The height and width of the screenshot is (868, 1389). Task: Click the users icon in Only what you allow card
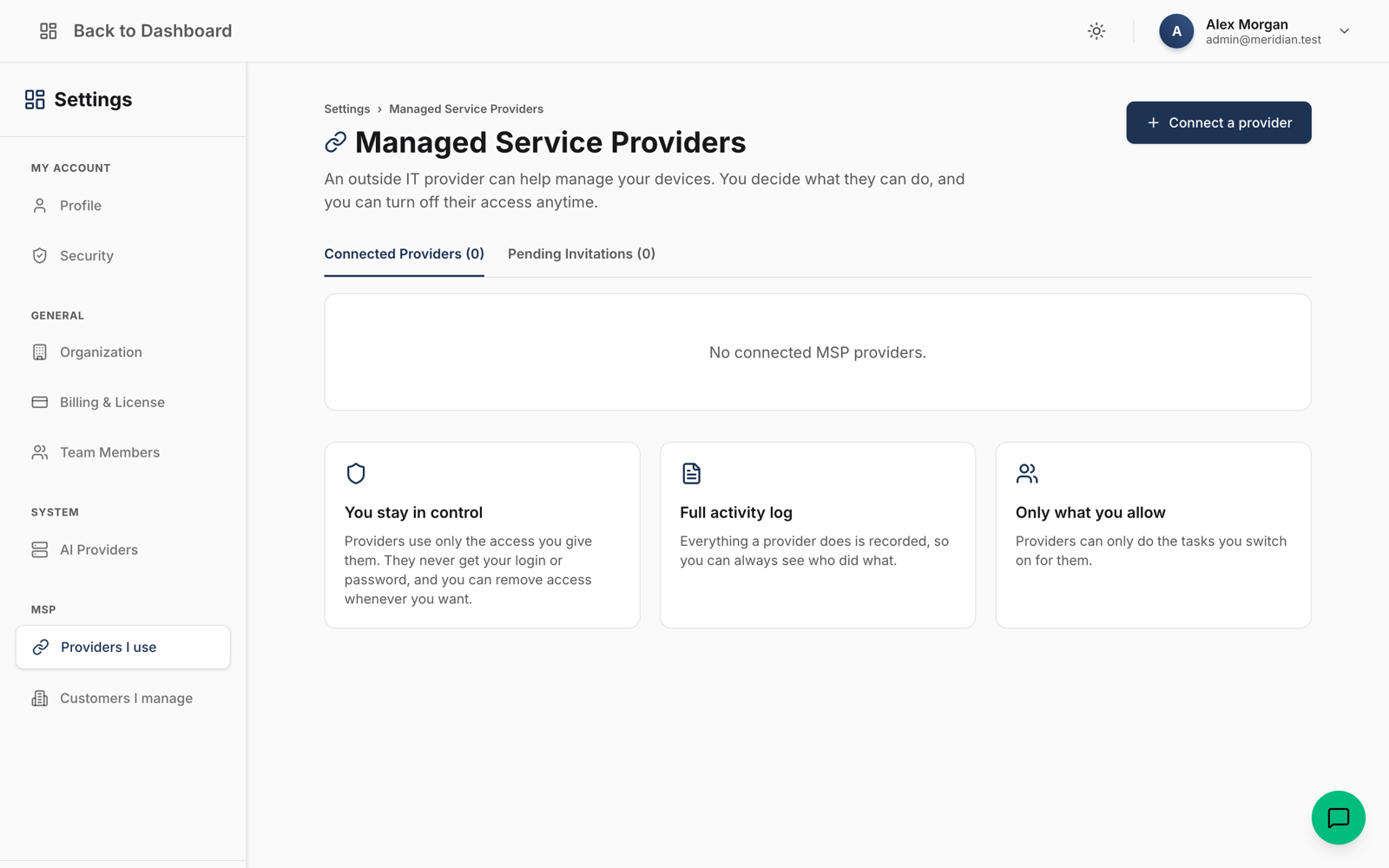coord(1027,473)
